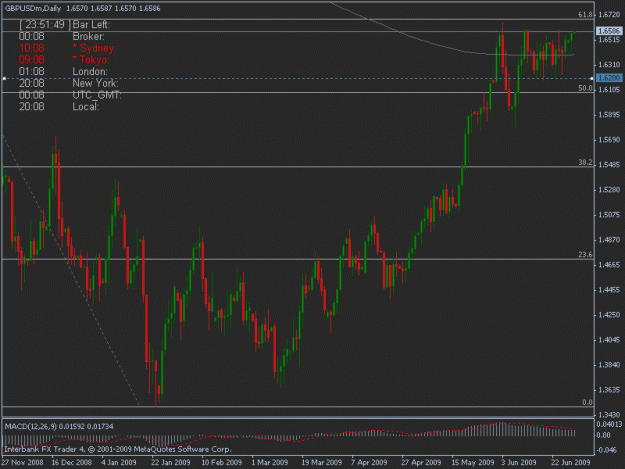This screenshot has width=625, height=469.
Task: Click the GBPUSDm,Daily chart title text
Action: click(x=33, y=8)
